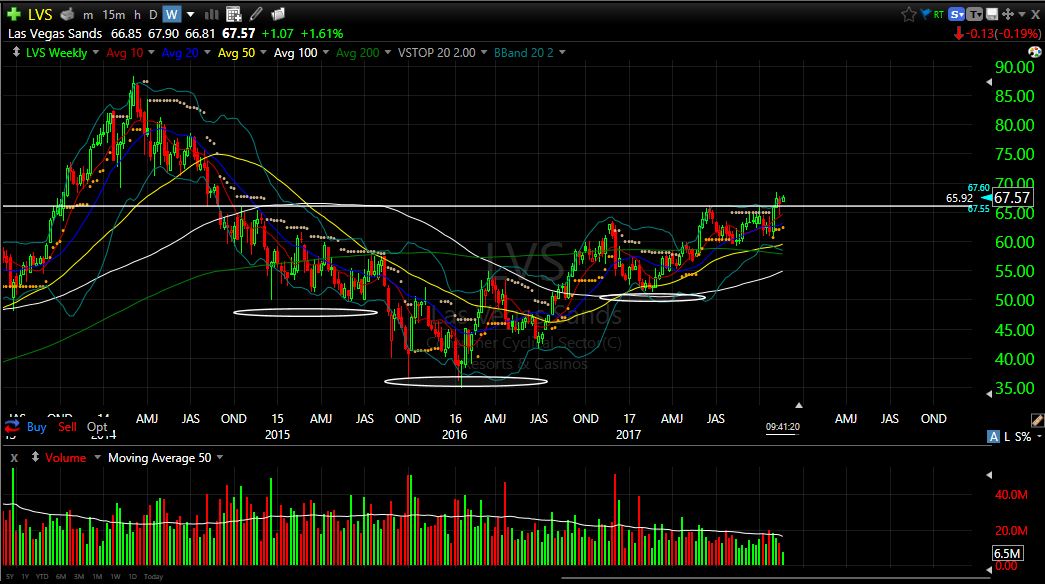Select the YTD time range

pos(42,577)
